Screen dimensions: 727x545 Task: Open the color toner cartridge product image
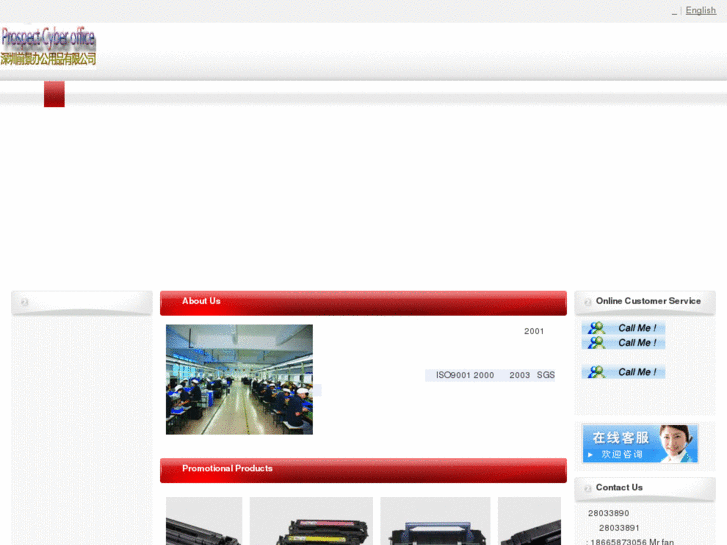311,521
